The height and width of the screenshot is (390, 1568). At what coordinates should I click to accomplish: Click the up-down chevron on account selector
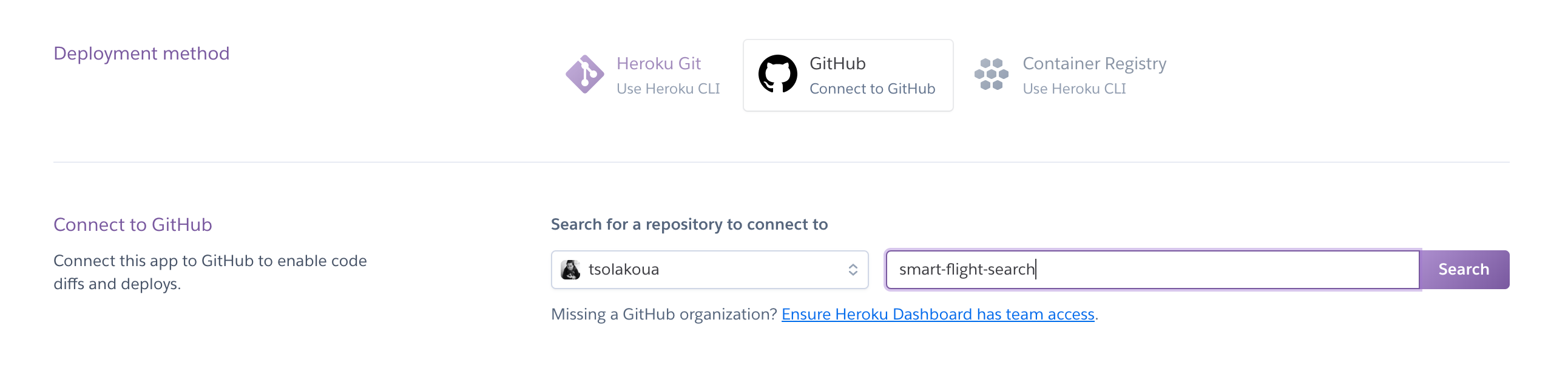[x=853, y=269]
